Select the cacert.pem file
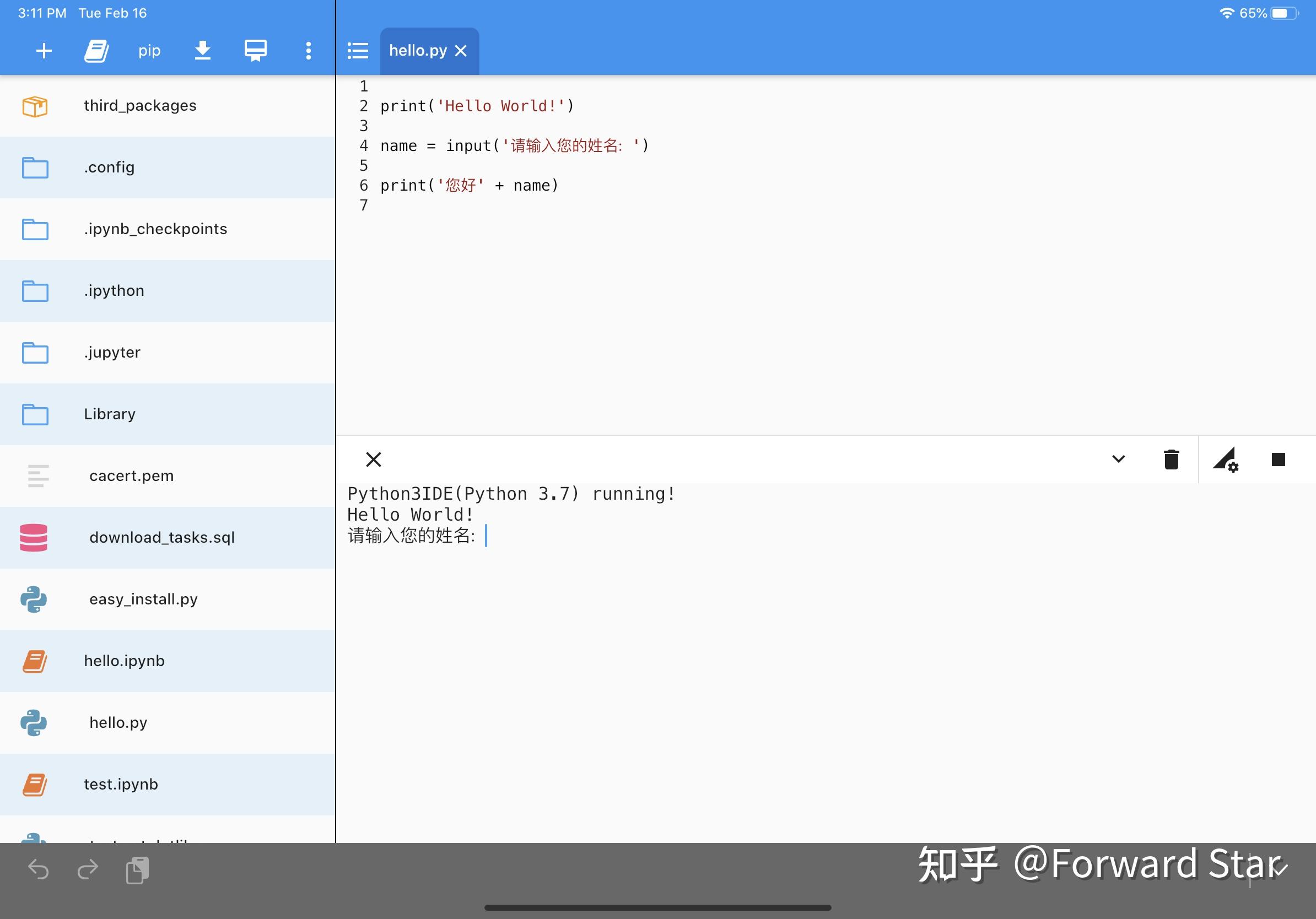The height and width of the screenshot is (919, 1316). click(168, 476)
